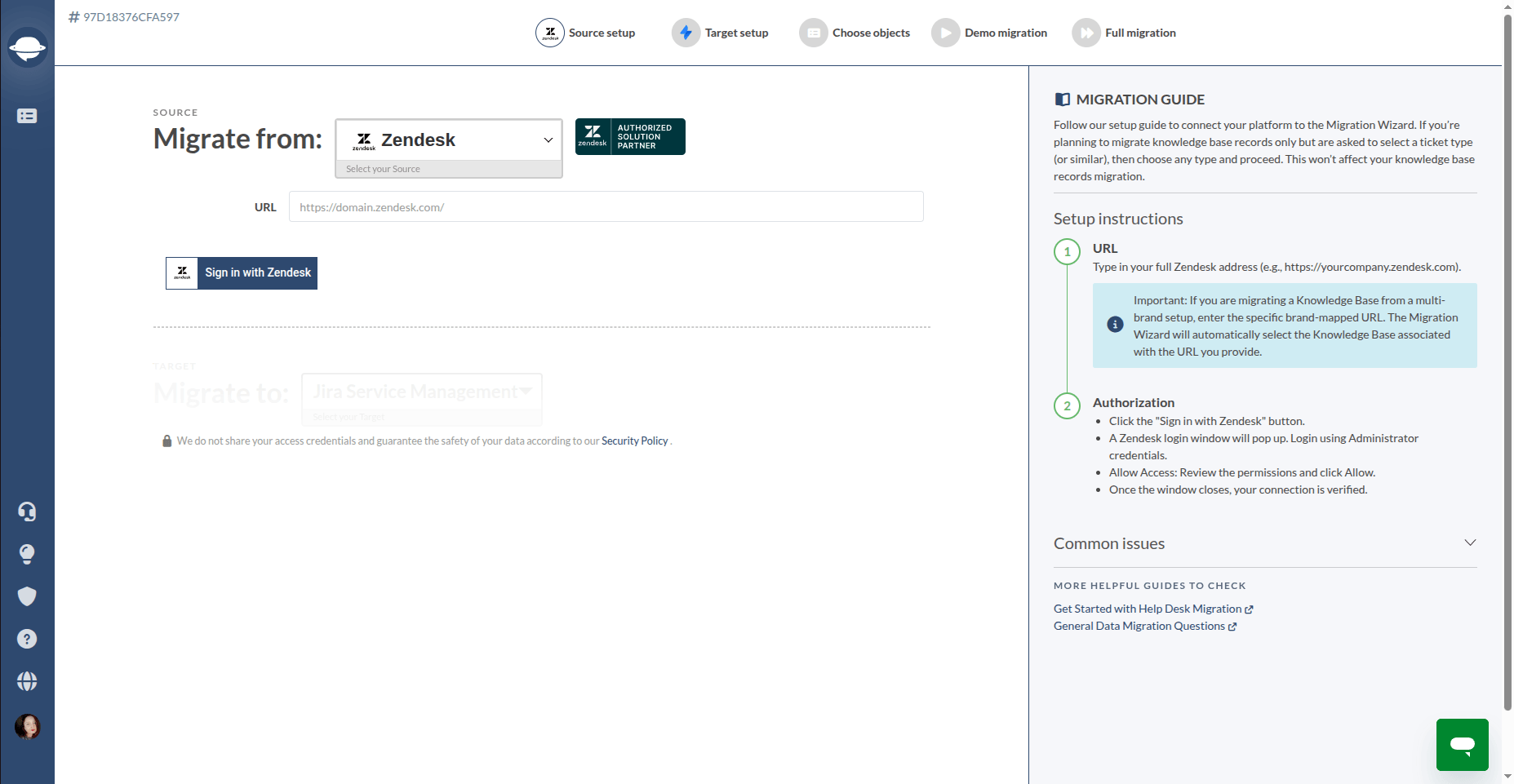Click the lightning Target setup step icon

(686, 33)
